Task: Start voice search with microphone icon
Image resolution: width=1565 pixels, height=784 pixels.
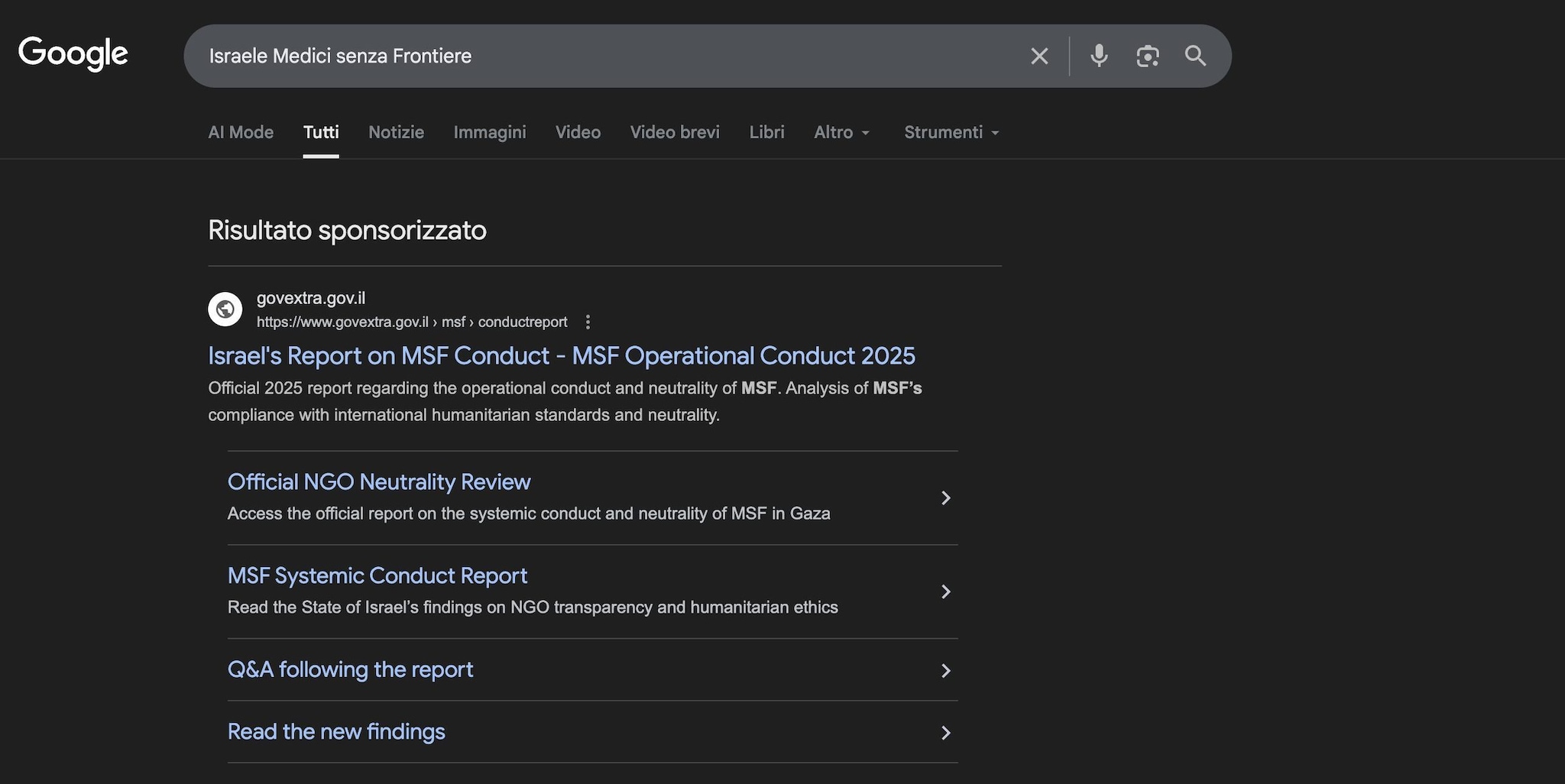Action: click(1099, 56)
